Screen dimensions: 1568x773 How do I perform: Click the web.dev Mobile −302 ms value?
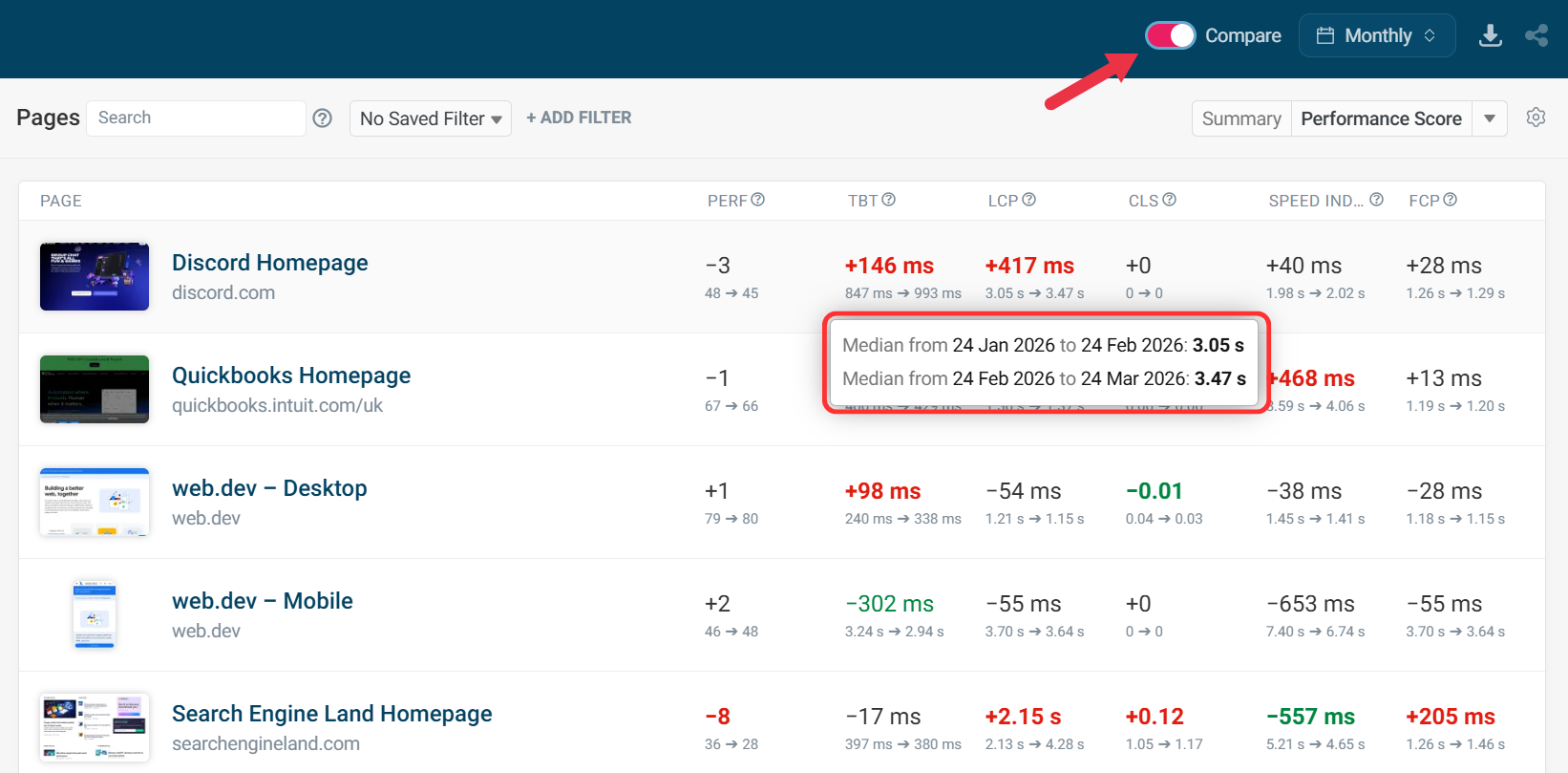click(889, 604)
